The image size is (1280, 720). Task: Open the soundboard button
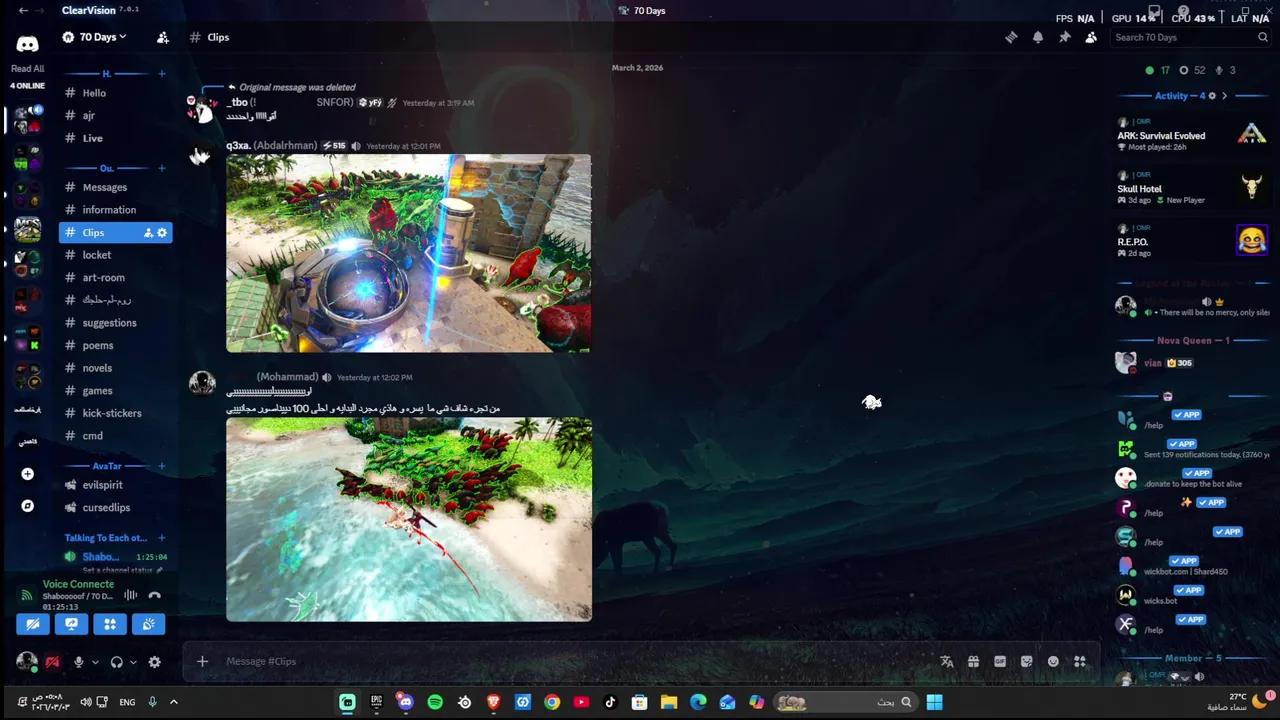[148, 624]
